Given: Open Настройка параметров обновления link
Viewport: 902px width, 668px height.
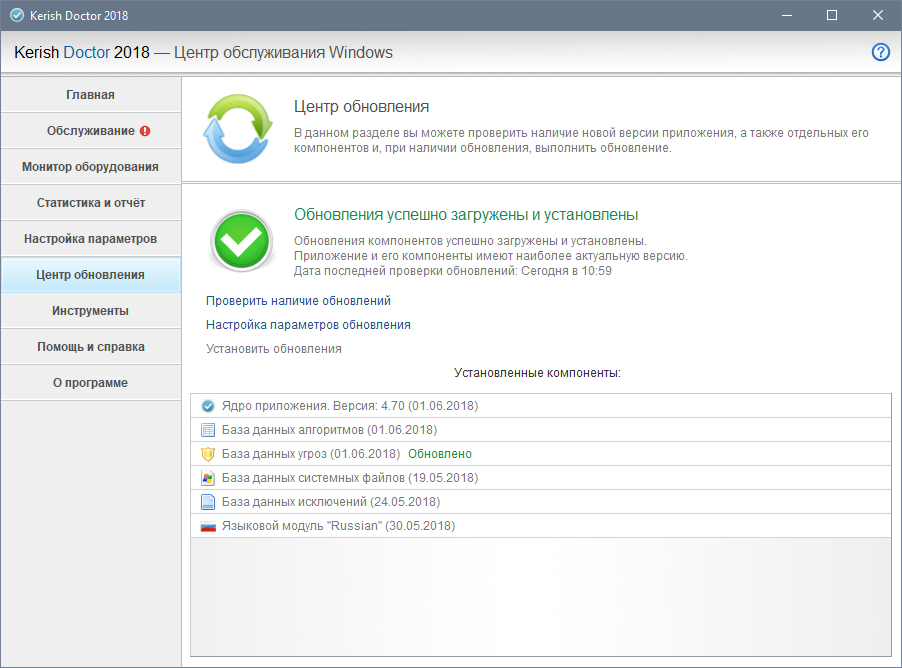Looking at the screenshot, I should tap(308, 325).
